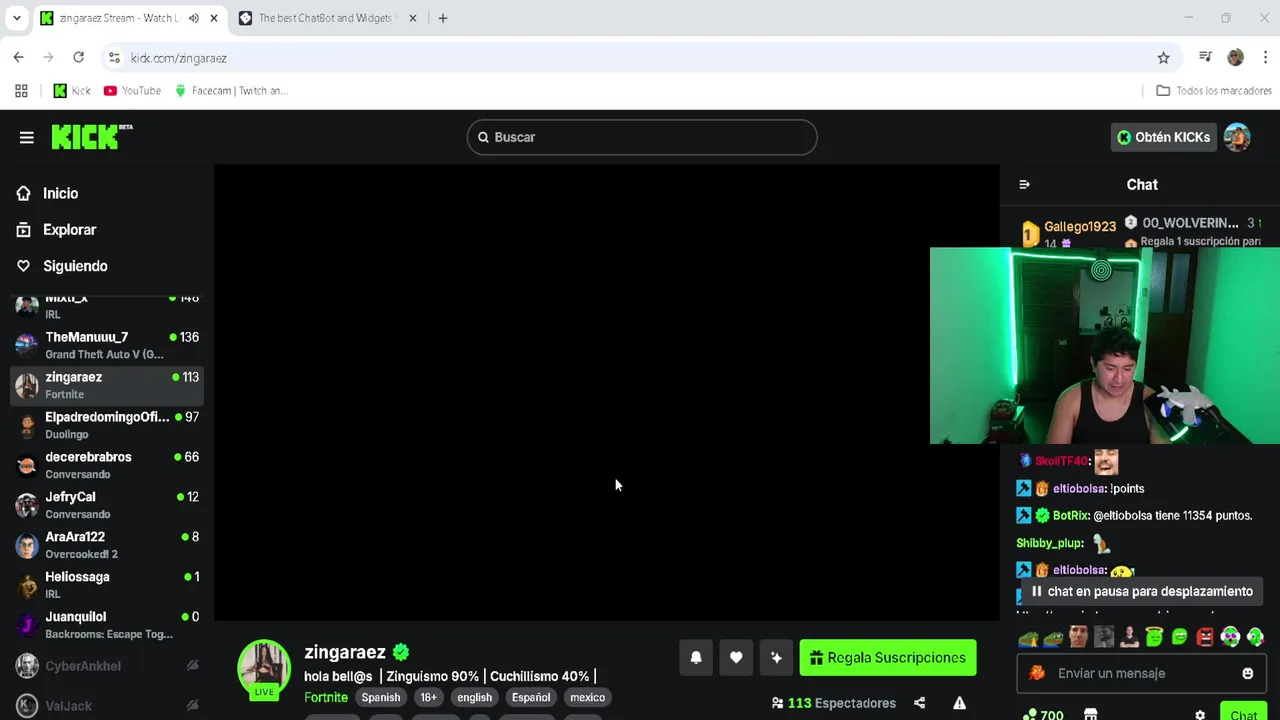Click SkollTF40 username in chat
1280x720 pixels.
(x=1061, y=462)
